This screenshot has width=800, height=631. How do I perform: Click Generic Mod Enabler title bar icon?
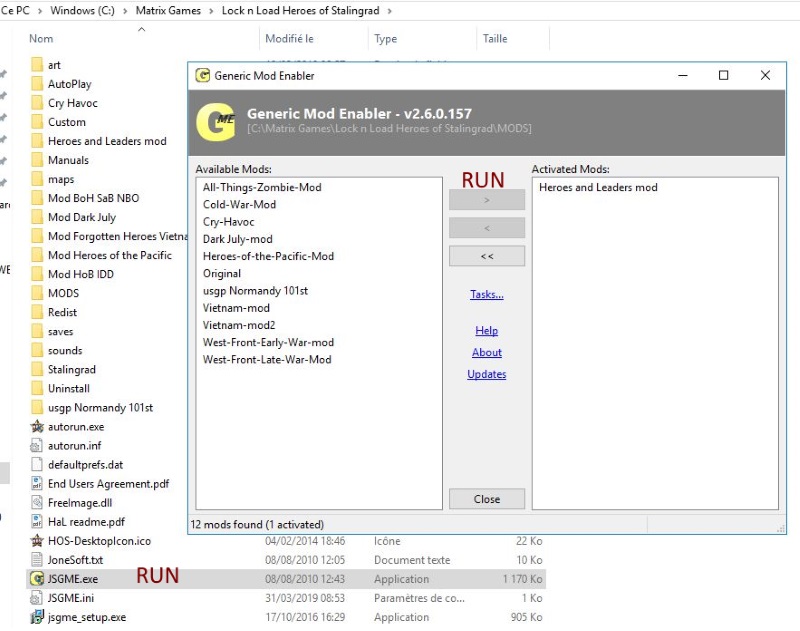(x=203, y=75)
